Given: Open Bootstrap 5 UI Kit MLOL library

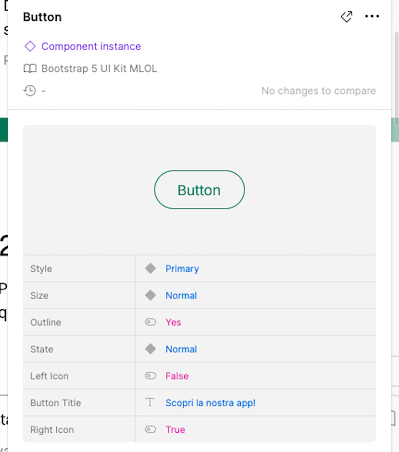Looking at the screenshot, I should coord(99,69).
